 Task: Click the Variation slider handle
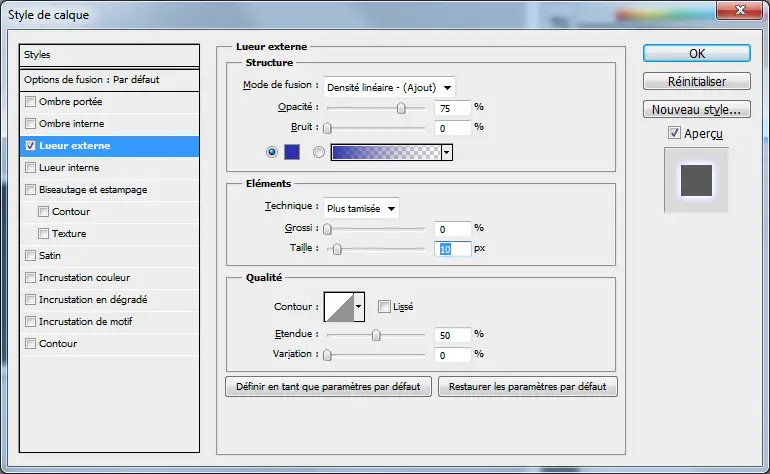coord(327,355)
